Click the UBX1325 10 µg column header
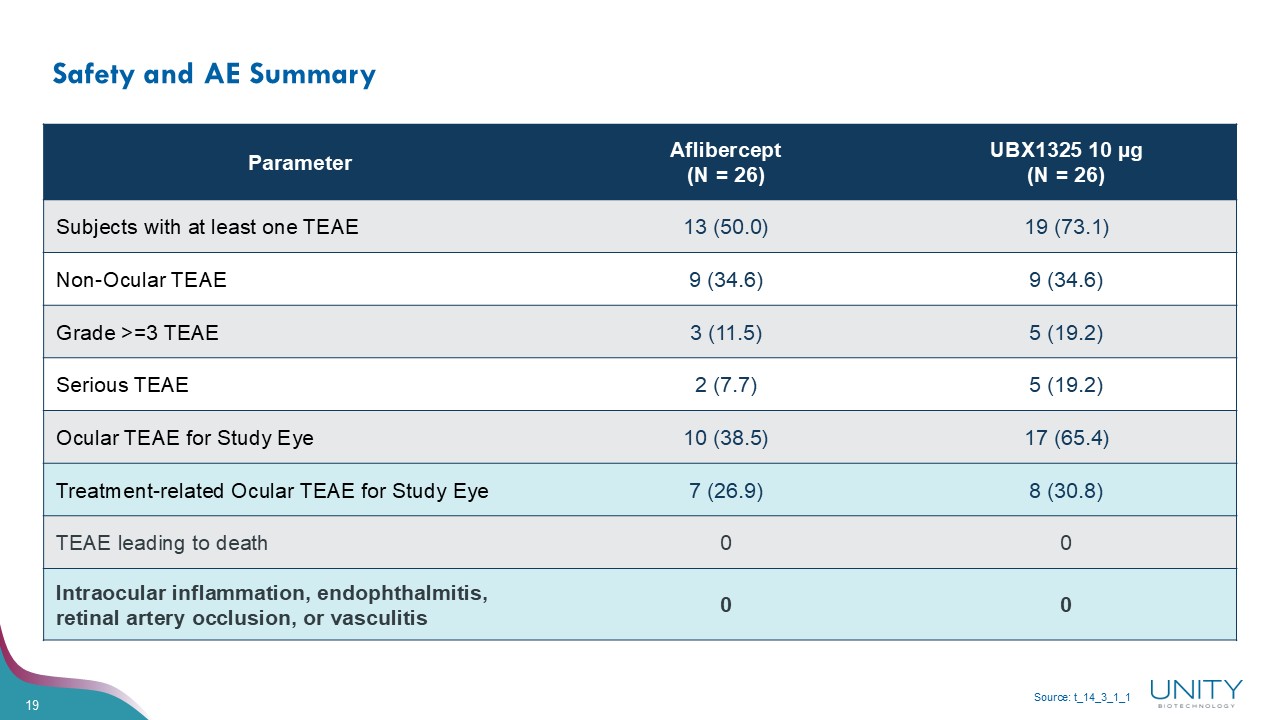This screenshot has height=720, width=1280. [x=1065, y=162]
